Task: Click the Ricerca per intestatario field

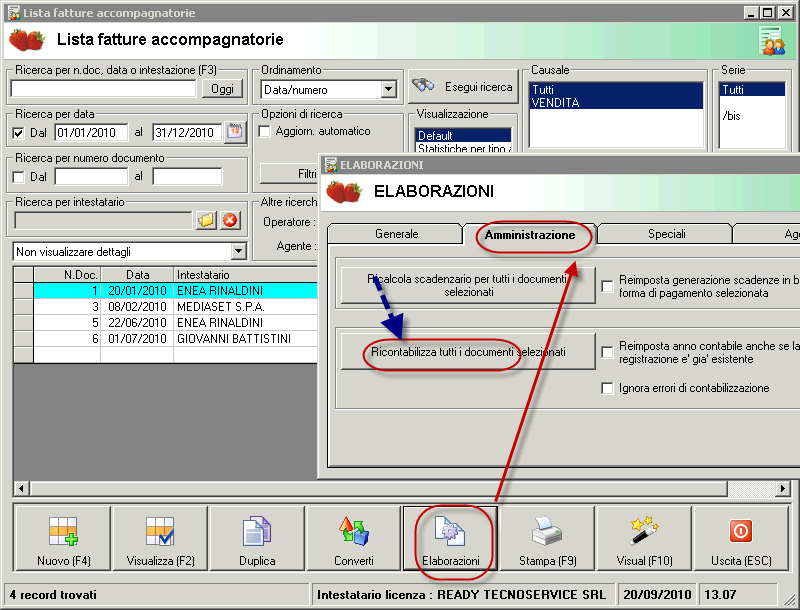Action: [104, 221]
